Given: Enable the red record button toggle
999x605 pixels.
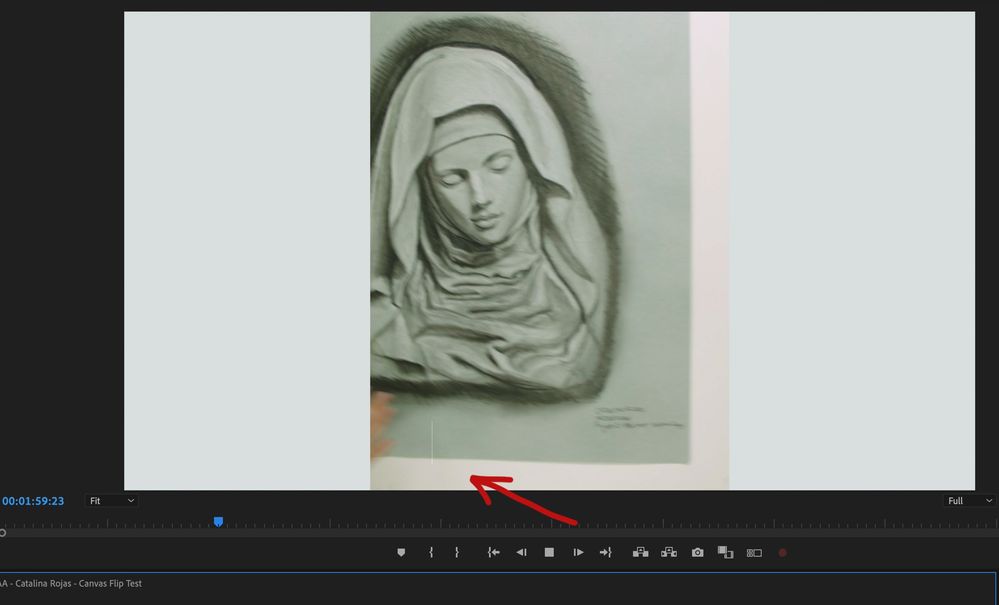Looking at the screenshot, I should point(783,551).
